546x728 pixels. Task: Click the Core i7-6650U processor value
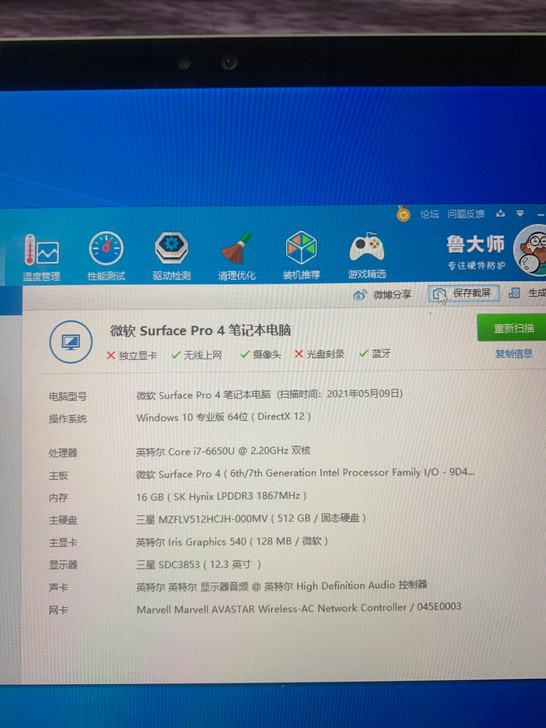(223, 451)
